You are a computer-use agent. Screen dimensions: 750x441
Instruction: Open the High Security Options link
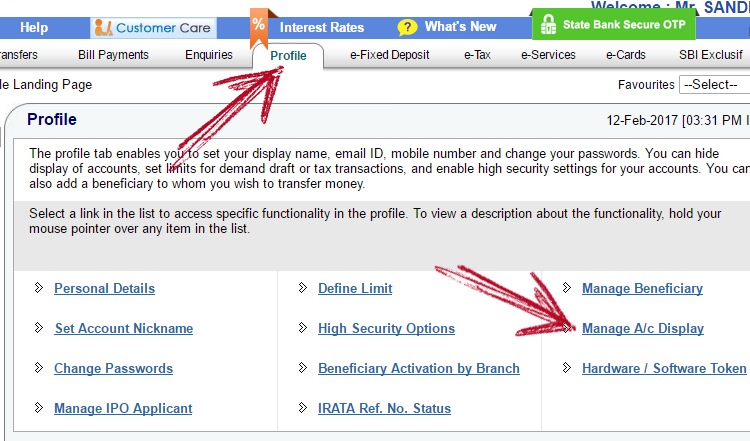pos(386,328)
